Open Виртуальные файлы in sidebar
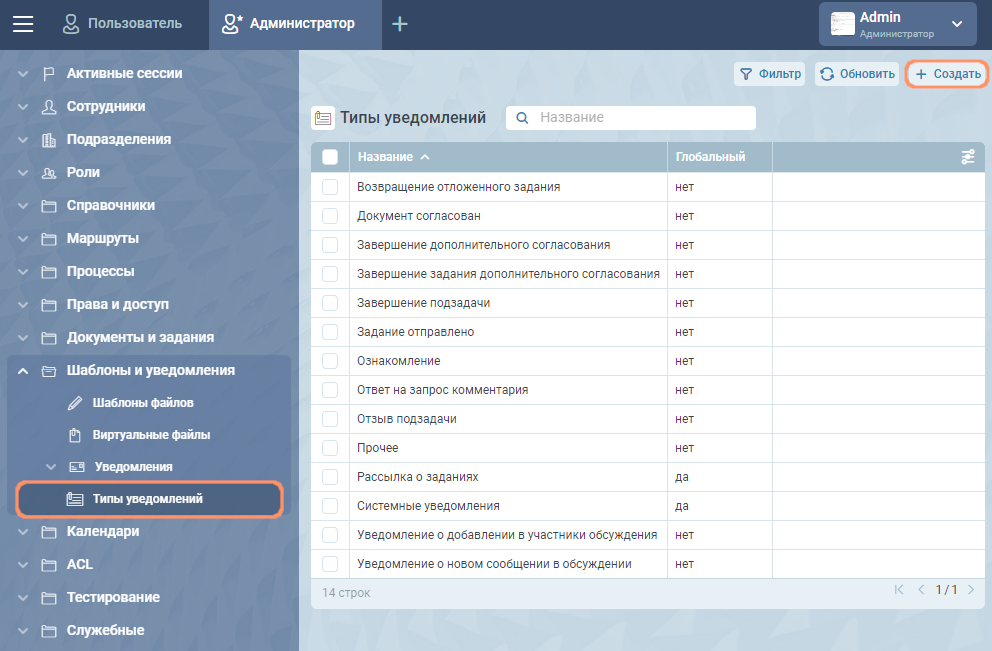 click(x=150, y=435)
